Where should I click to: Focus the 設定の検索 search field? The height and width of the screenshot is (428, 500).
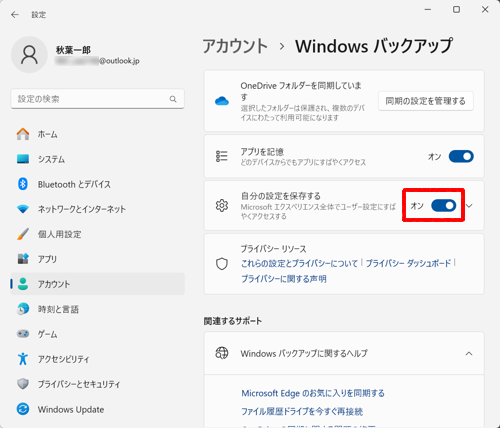[97, 99]
